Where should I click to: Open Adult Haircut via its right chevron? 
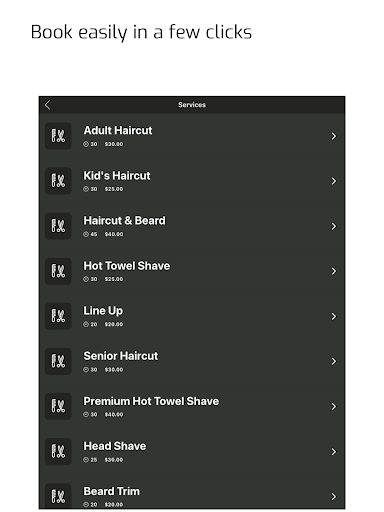coord(334,136)
